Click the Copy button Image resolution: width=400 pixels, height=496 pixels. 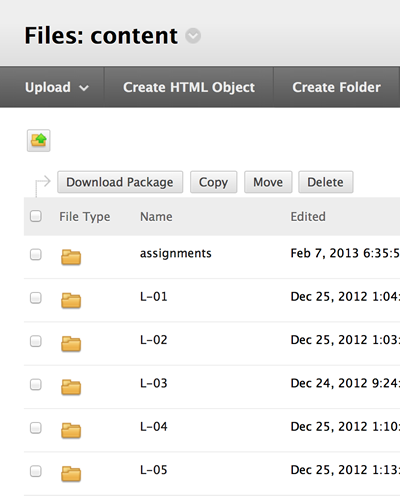pyautogui.click(x=214, y=182)
